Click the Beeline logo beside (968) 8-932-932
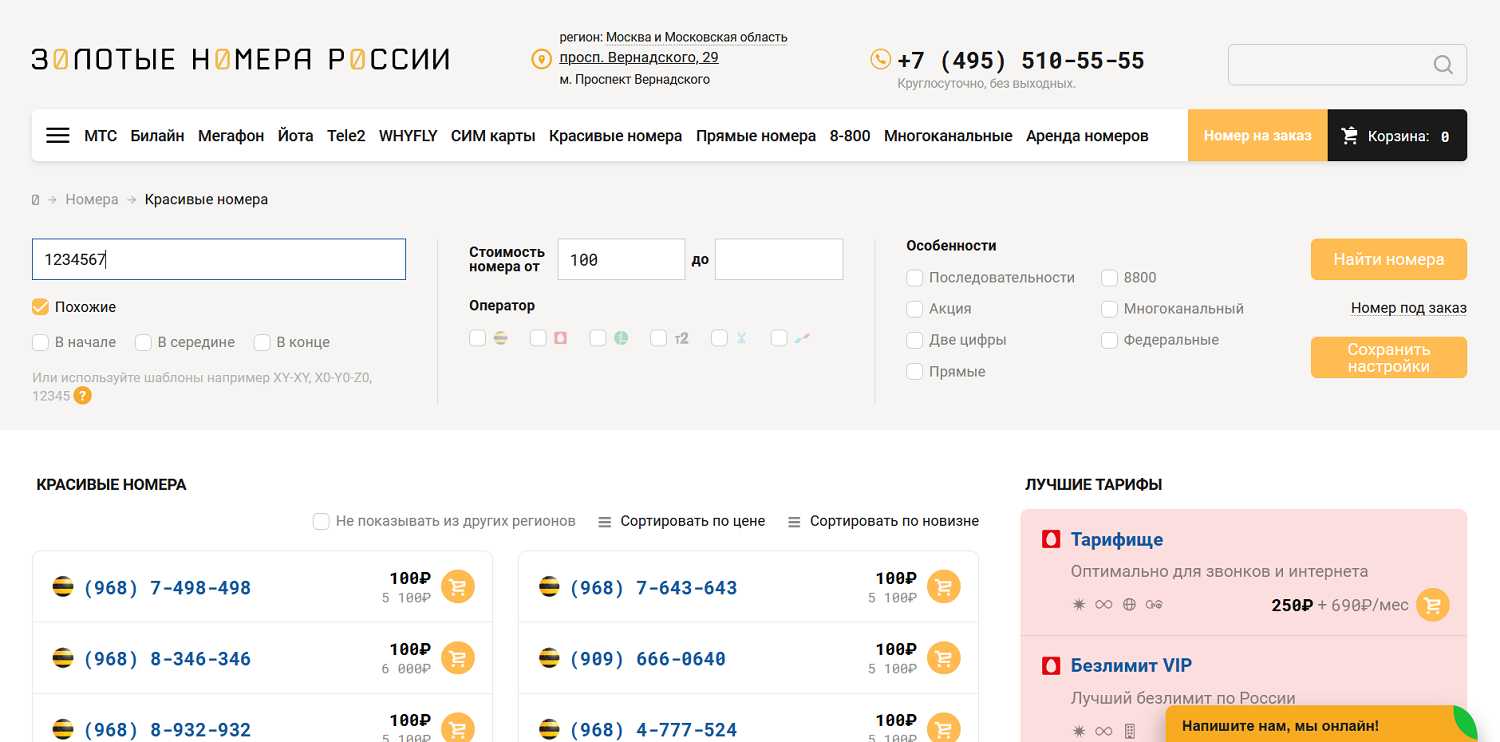This screenshot has width=1500, height=742. pyautogui.click(x=63, y=729)
